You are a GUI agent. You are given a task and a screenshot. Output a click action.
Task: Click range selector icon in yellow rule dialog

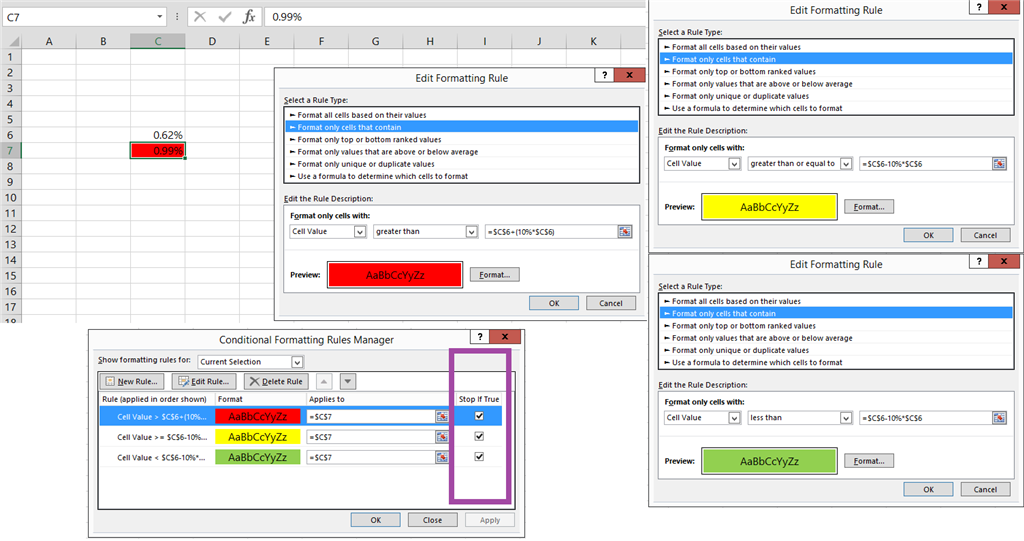click(x=999, y=163)
